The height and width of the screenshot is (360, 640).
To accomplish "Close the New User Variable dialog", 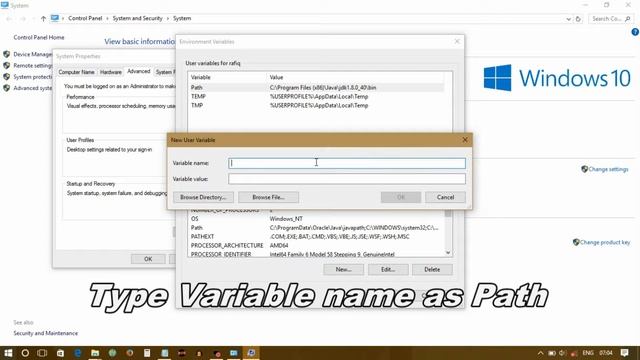I will (x=465, y=140).
